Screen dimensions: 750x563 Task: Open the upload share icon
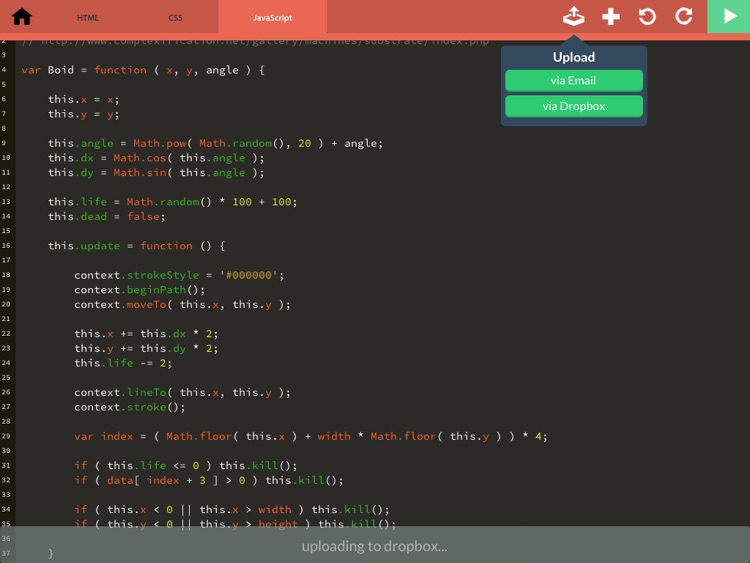coord(573,16)
